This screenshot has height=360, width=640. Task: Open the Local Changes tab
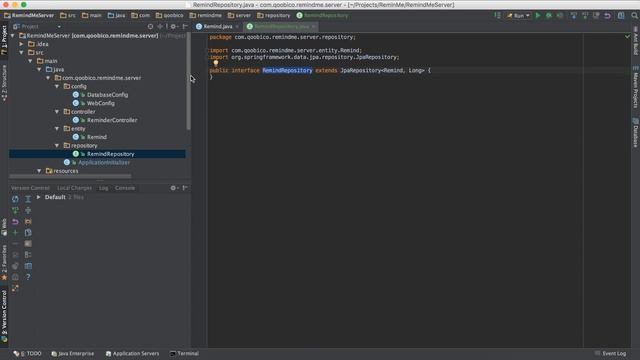(74, 188)
